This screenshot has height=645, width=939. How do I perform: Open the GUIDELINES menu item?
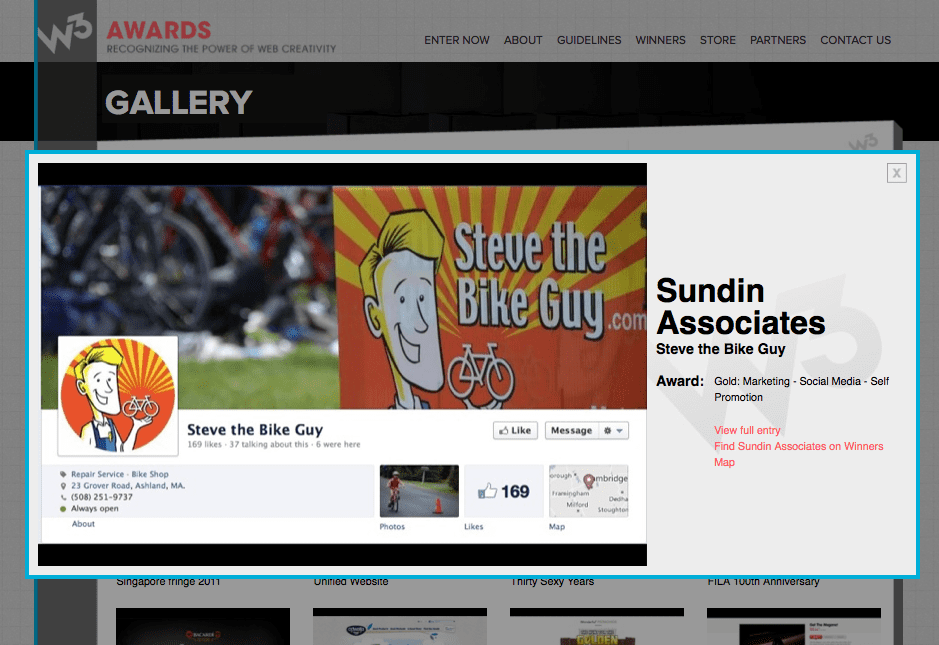coord(589,40)
